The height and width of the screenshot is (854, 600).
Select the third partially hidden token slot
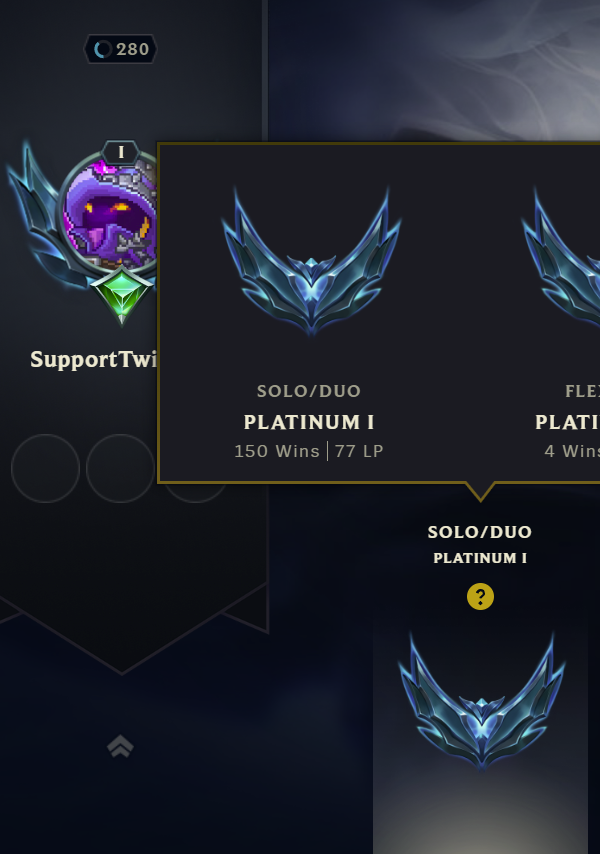click(195, 493)
